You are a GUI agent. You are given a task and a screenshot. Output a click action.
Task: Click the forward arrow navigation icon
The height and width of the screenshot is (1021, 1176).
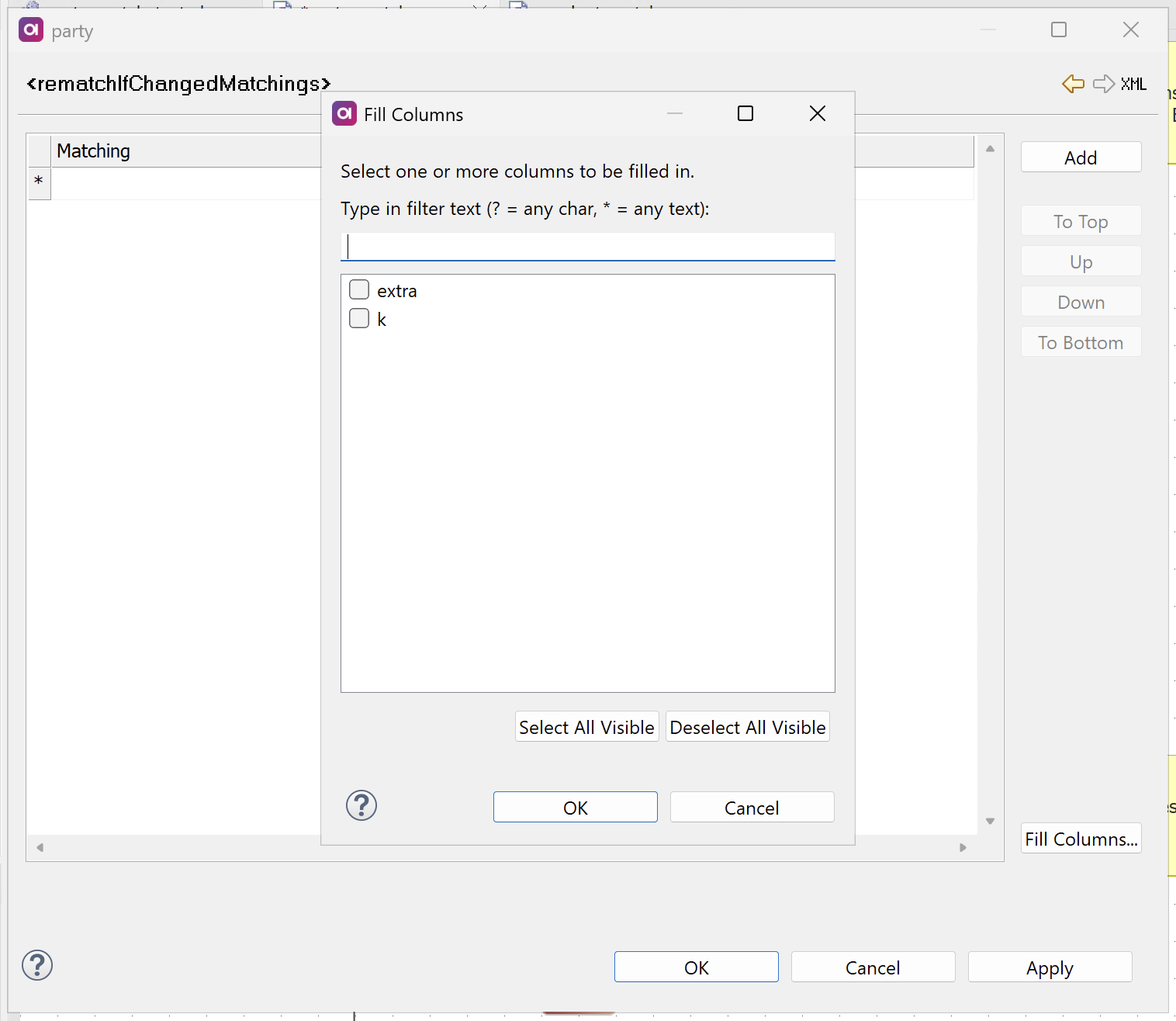[x=1103, y=84]
